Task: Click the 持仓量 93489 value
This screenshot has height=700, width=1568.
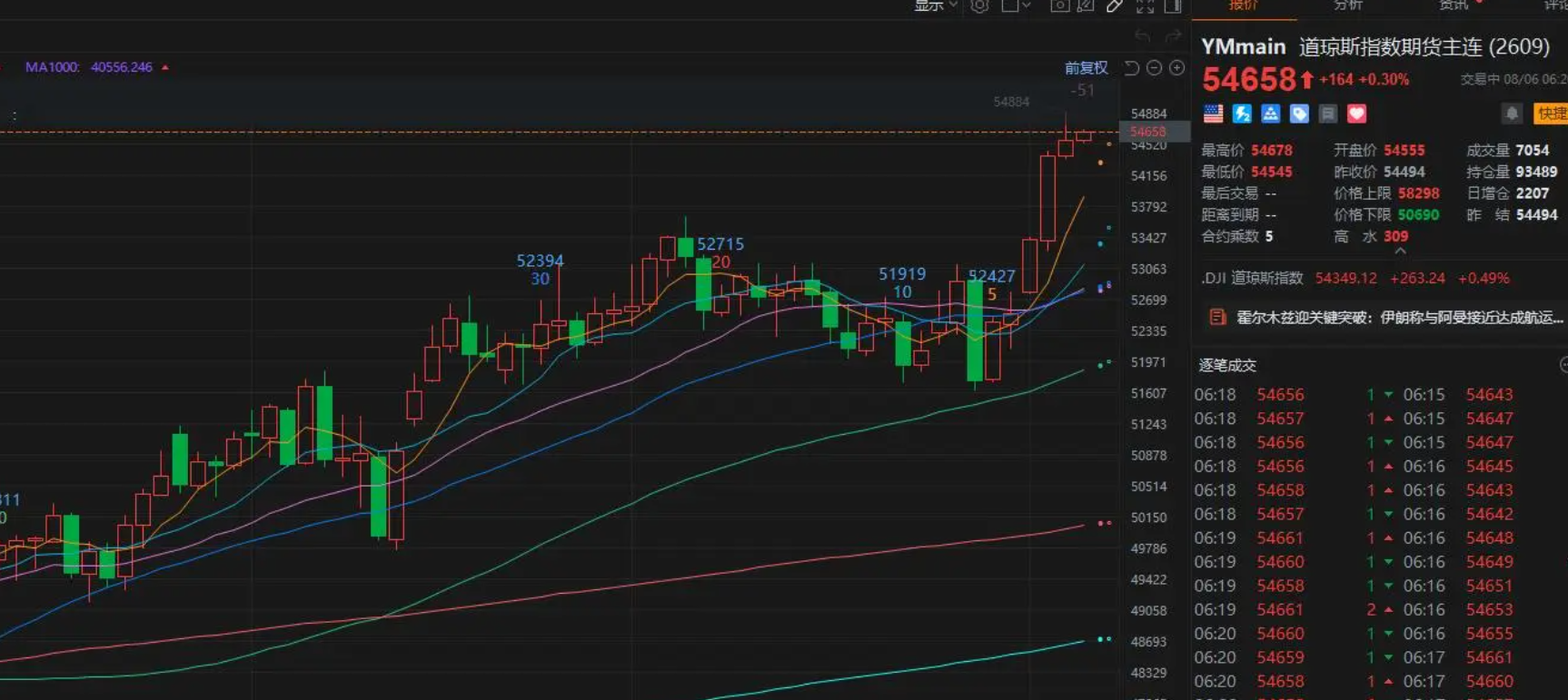Action: tap(1536, 172)
